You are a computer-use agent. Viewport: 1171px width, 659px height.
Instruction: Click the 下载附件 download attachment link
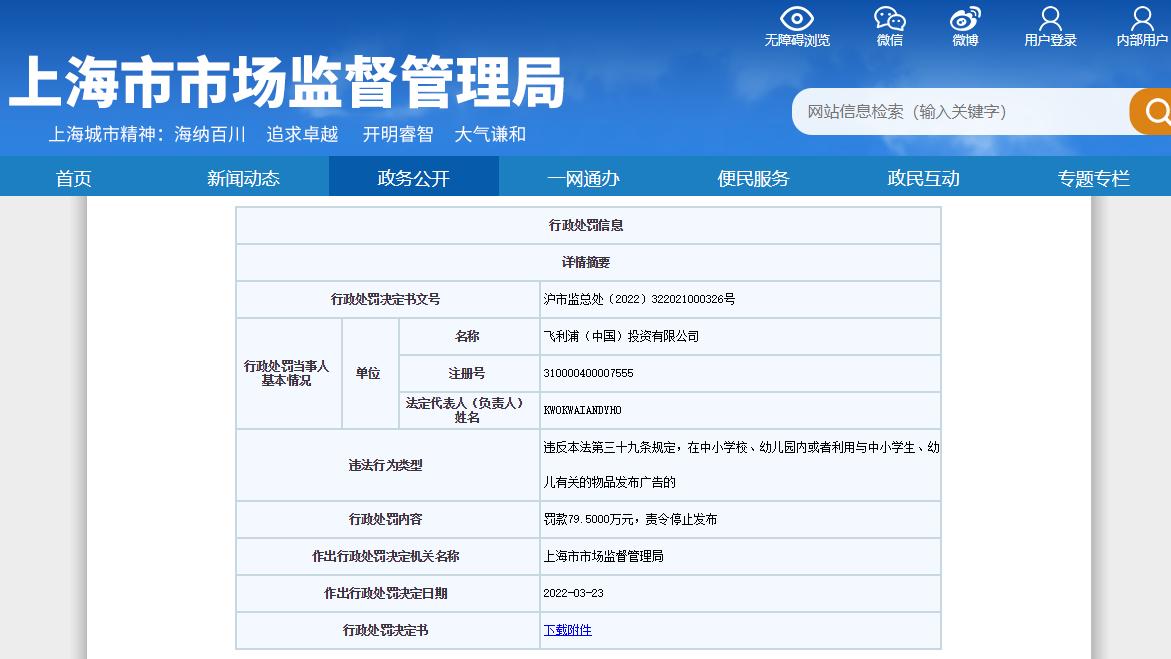coord(567,630)
